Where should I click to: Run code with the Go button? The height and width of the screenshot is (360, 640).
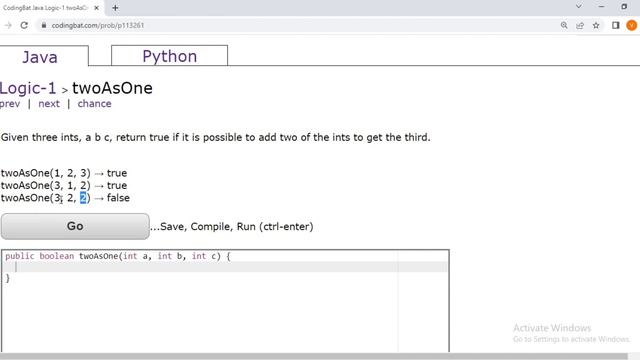click(x=75, y=226)
